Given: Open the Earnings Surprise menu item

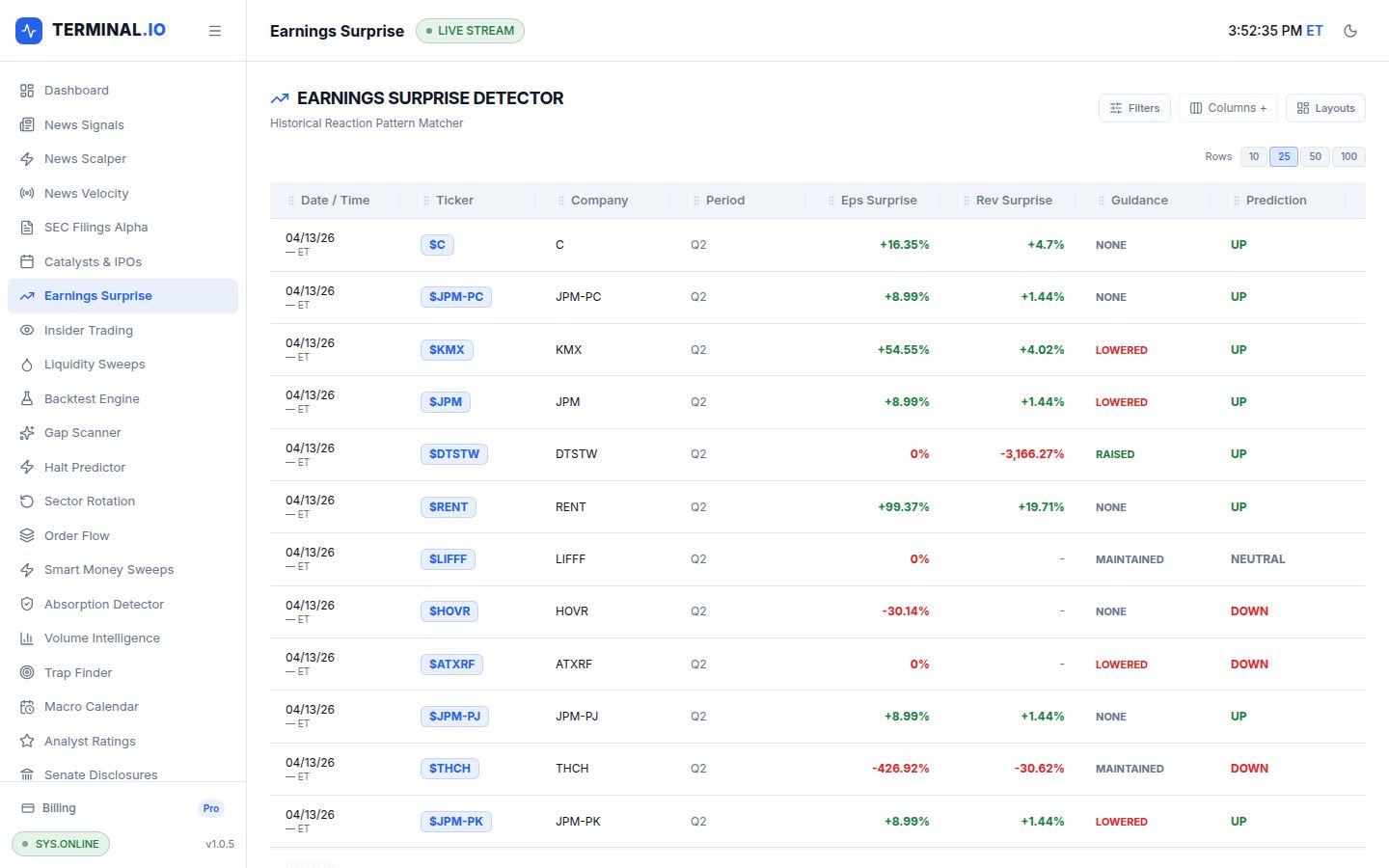Looking at the screenshot, I should [x=123, y=296].
